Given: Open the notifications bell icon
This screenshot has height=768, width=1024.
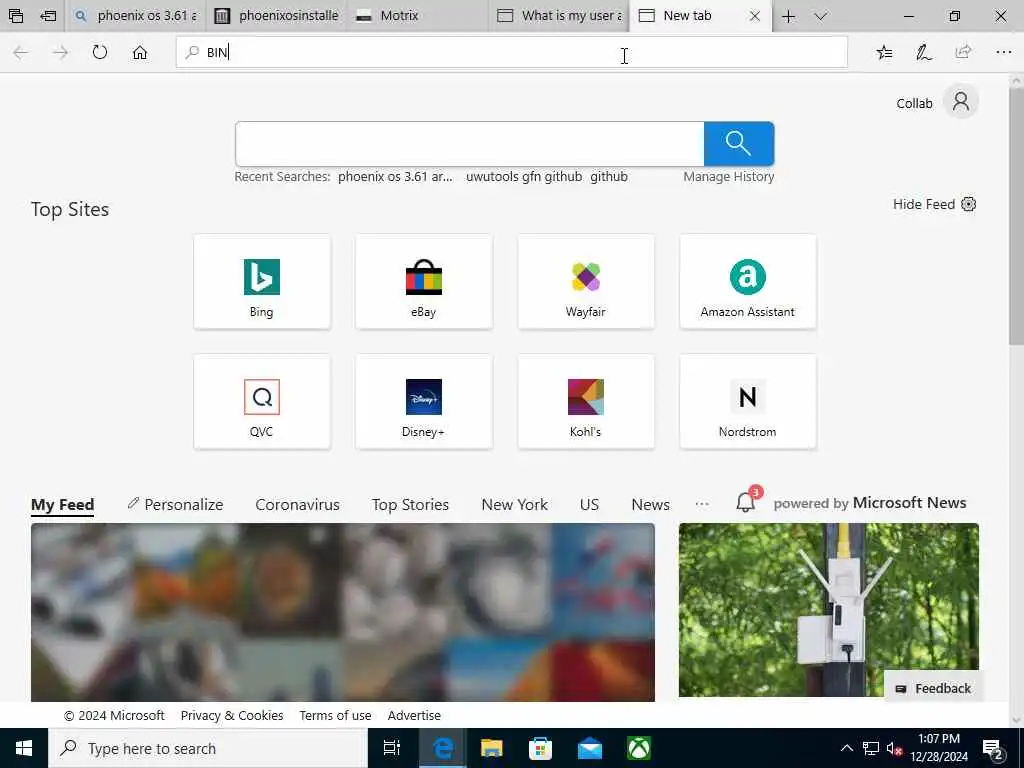Looking at the screenshot, I should tap(746, 501).
